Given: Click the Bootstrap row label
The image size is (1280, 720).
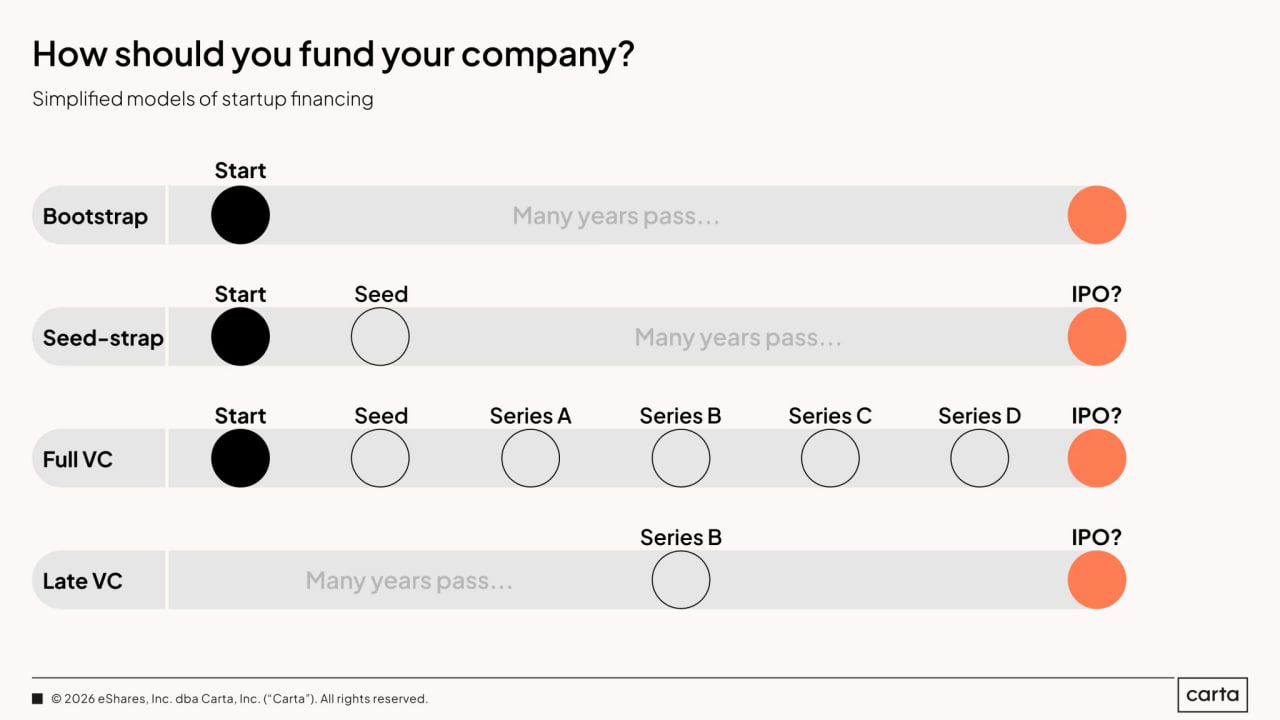Looking at the screenshot, I should [x=95, y=216].
